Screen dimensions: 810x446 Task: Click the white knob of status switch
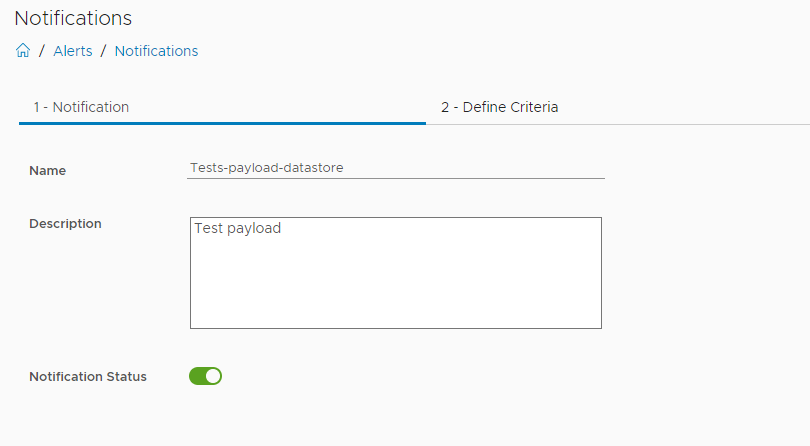pos(213,376)
